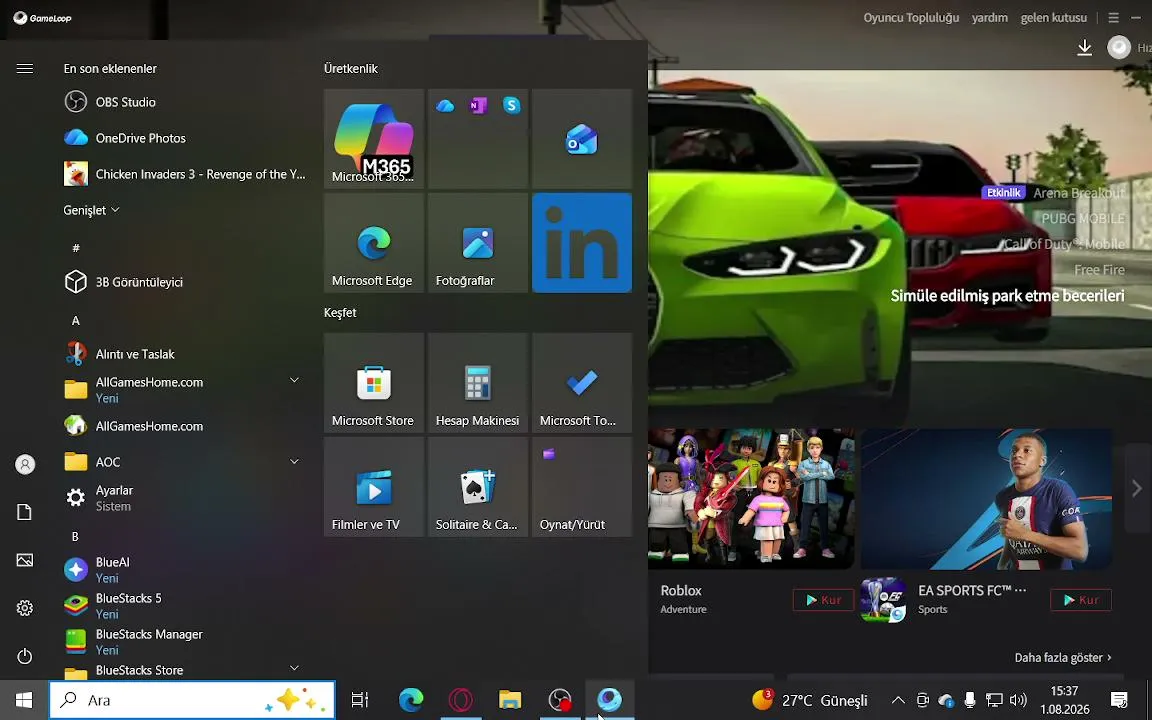Open volume control in system tray
1152x720 pixels.
tap(1018, 700)
